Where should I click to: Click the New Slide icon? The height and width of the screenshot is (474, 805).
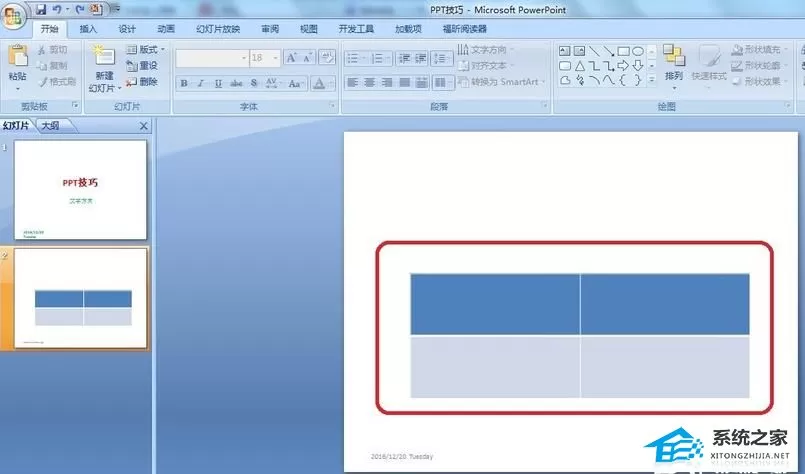click(x=104, y=56)
